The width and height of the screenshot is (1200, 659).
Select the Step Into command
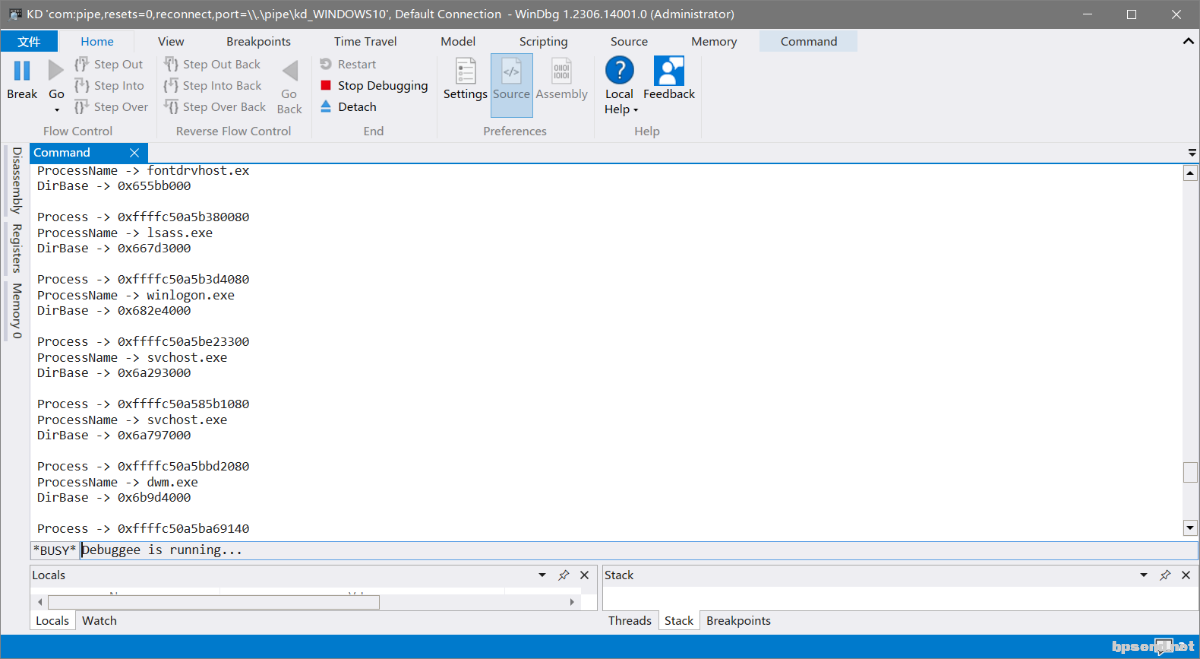[x=109, y=86]
